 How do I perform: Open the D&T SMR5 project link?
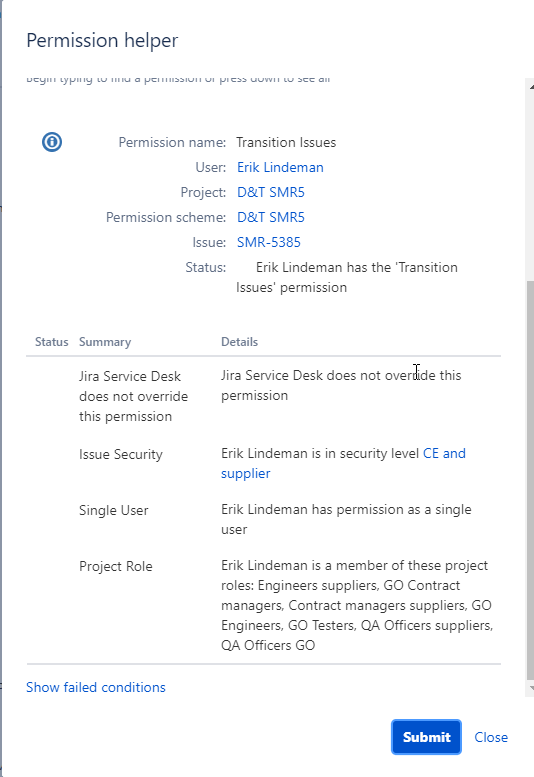pyautogui.click(x=270, y=192)
